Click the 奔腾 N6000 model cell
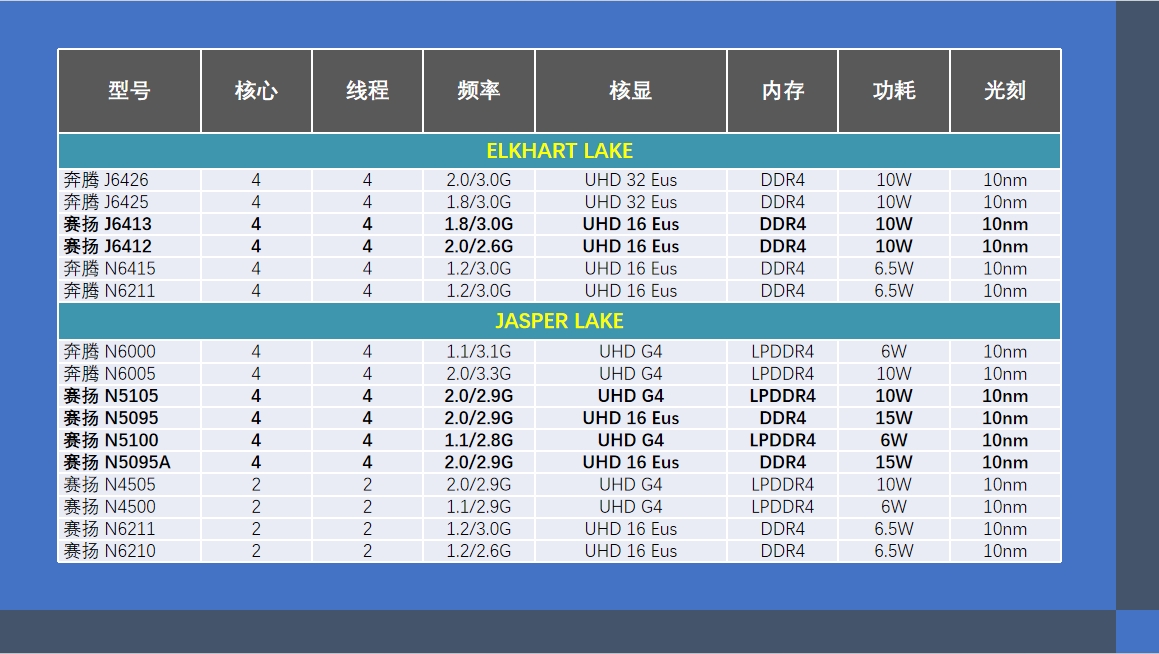1159x654 pixels. pos(129,351)
